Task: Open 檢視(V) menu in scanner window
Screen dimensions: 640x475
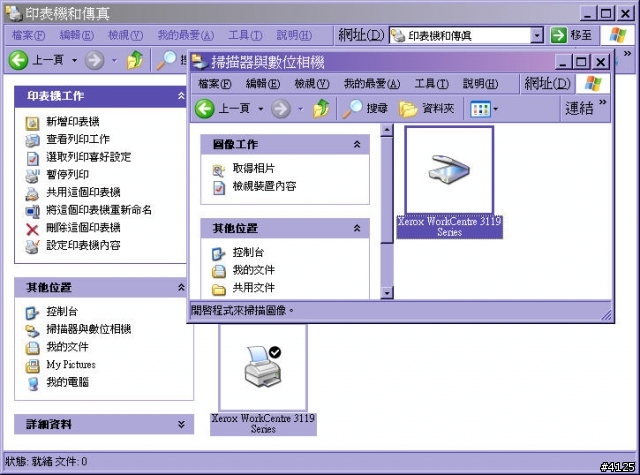Action: point(312,84)
